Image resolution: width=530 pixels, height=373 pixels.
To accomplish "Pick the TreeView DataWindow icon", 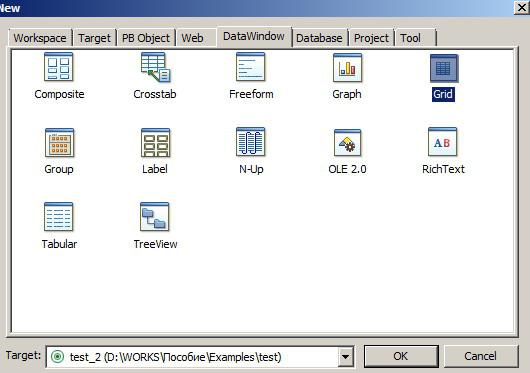I will click(x=154, y=217).
